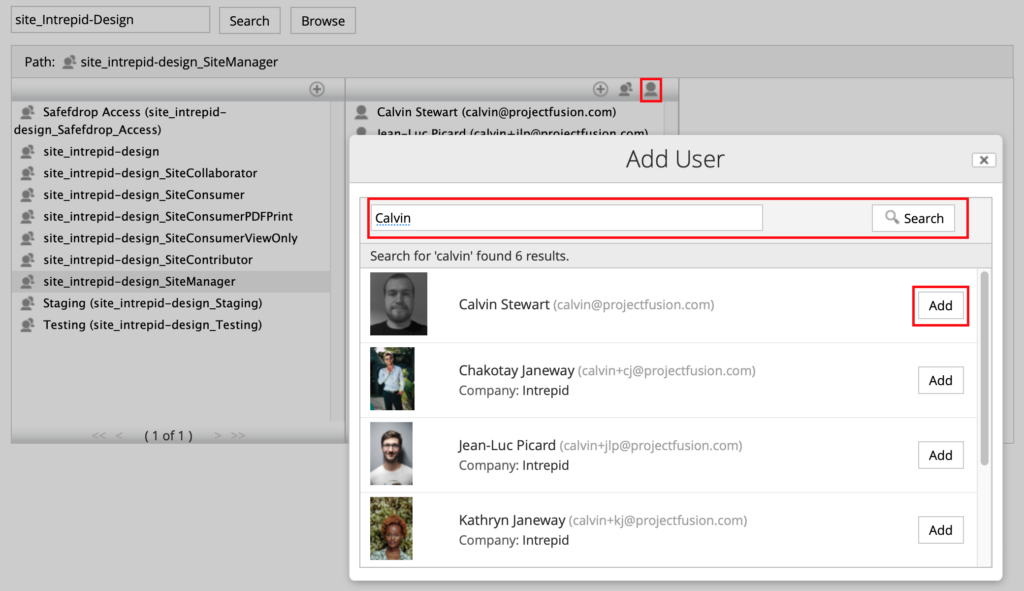Click the user icon next to Calvin Stewart in the column
The image size is (1024, 591).
click(362, 113)
